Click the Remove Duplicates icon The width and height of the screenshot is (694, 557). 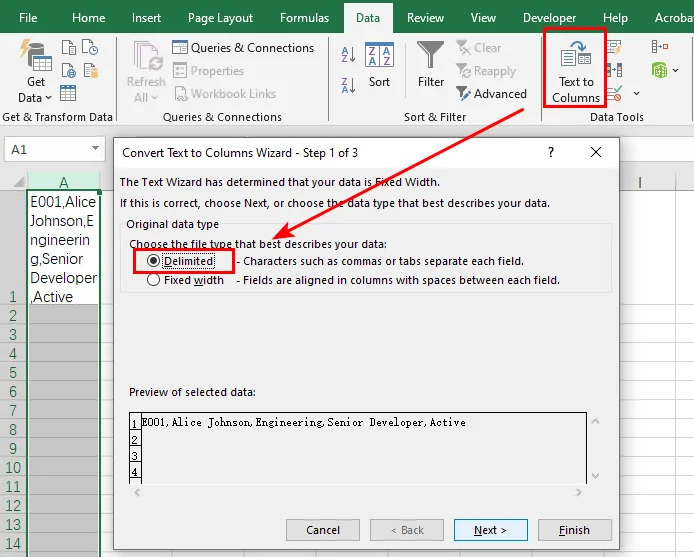pyautogui.click(x=614, y=70)
